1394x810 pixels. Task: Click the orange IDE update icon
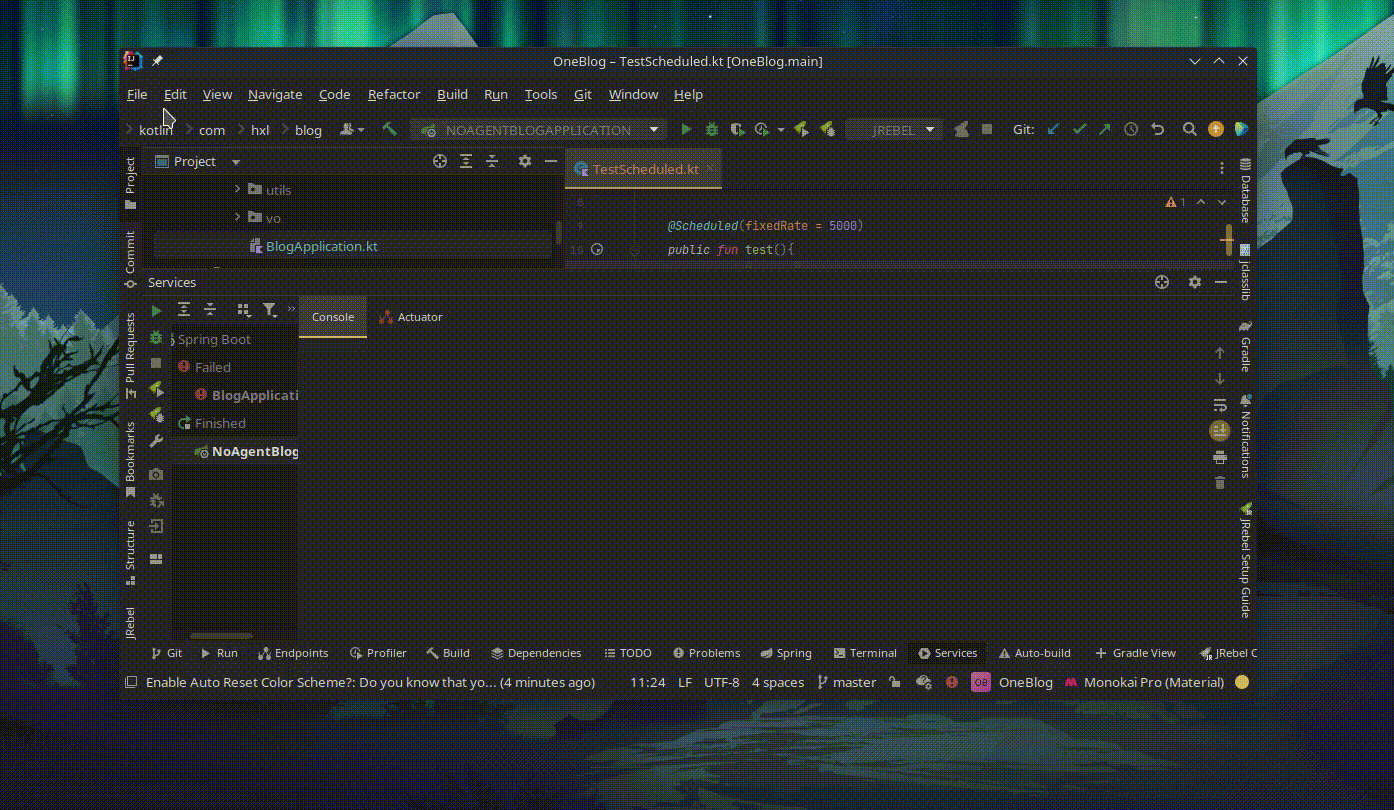(x=1216, y=129)
